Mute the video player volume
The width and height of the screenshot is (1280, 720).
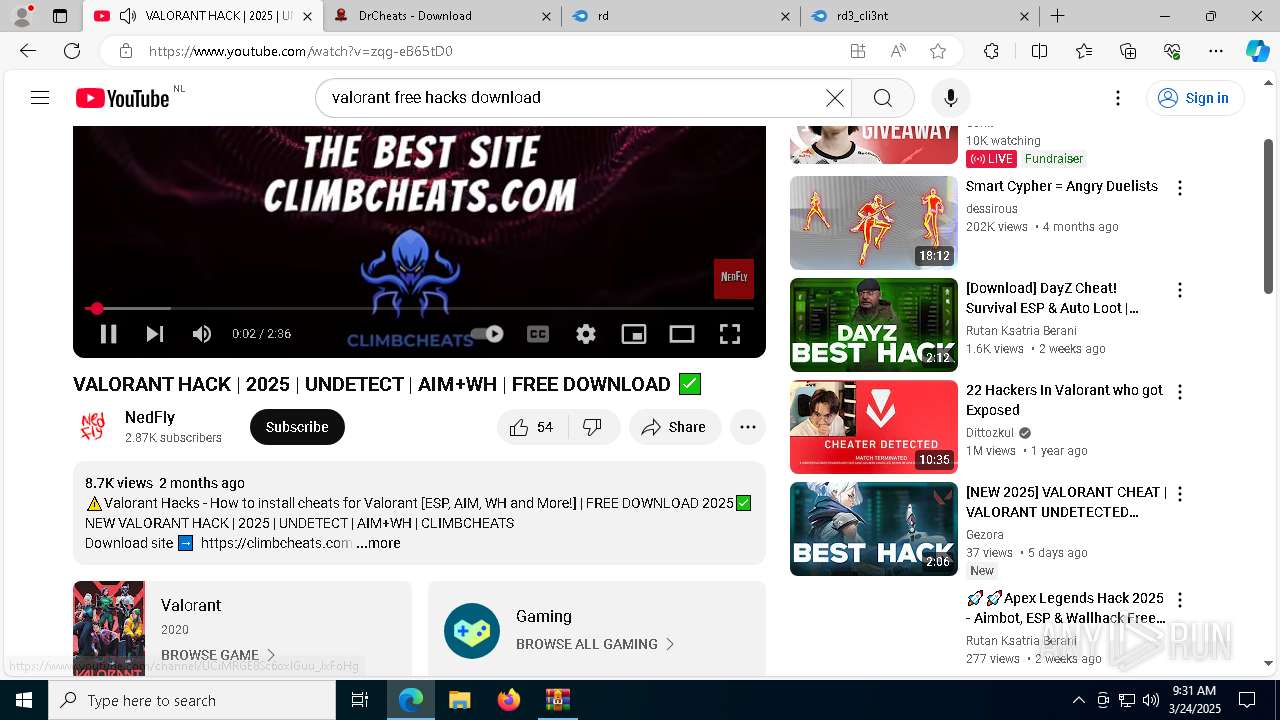click(x=202, y=334)
